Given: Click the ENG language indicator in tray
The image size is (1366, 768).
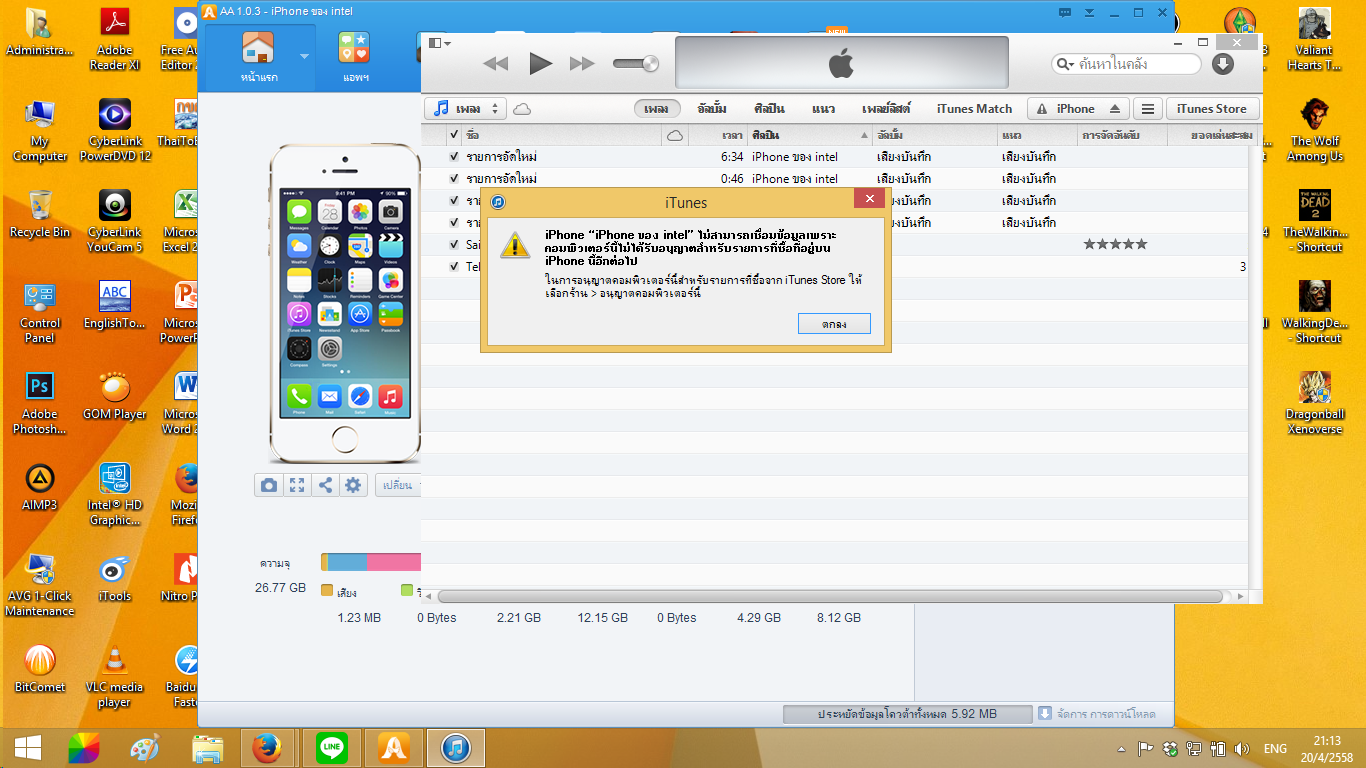Looking at the screenshot, I should click(1276, 748).
